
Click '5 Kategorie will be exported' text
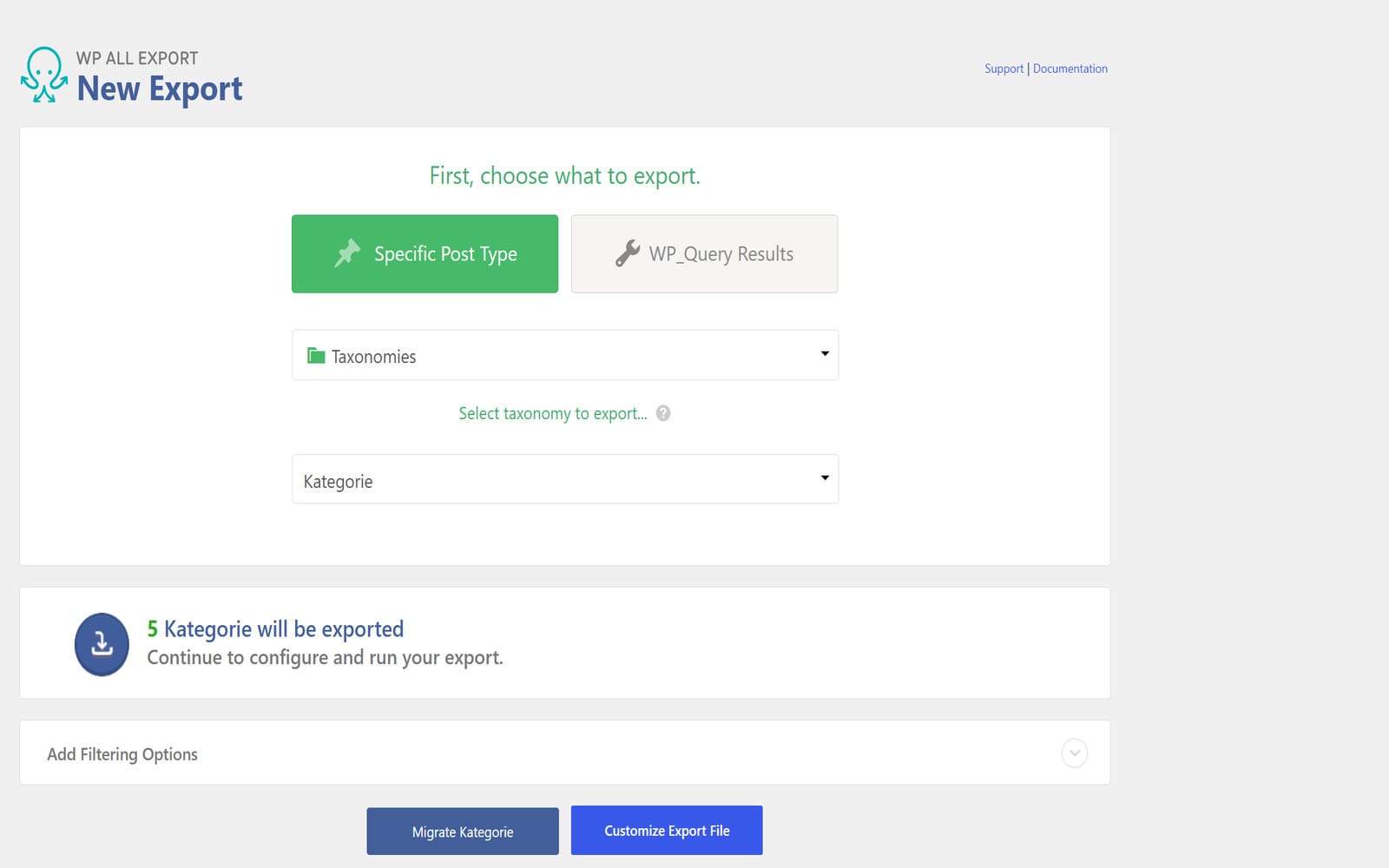[275, 628]
